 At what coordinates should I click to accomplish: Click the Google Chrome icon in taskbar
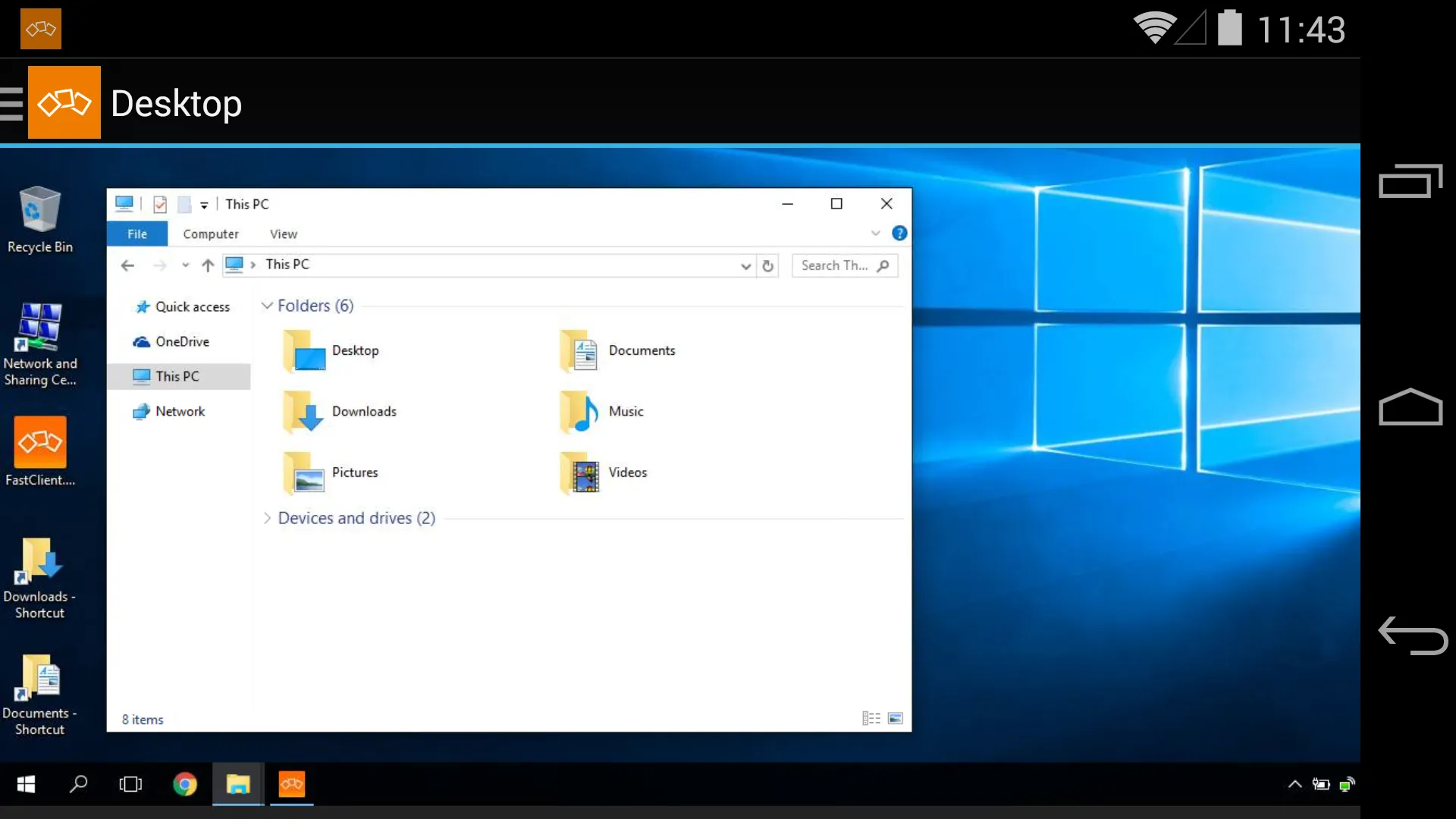[185, 783]
